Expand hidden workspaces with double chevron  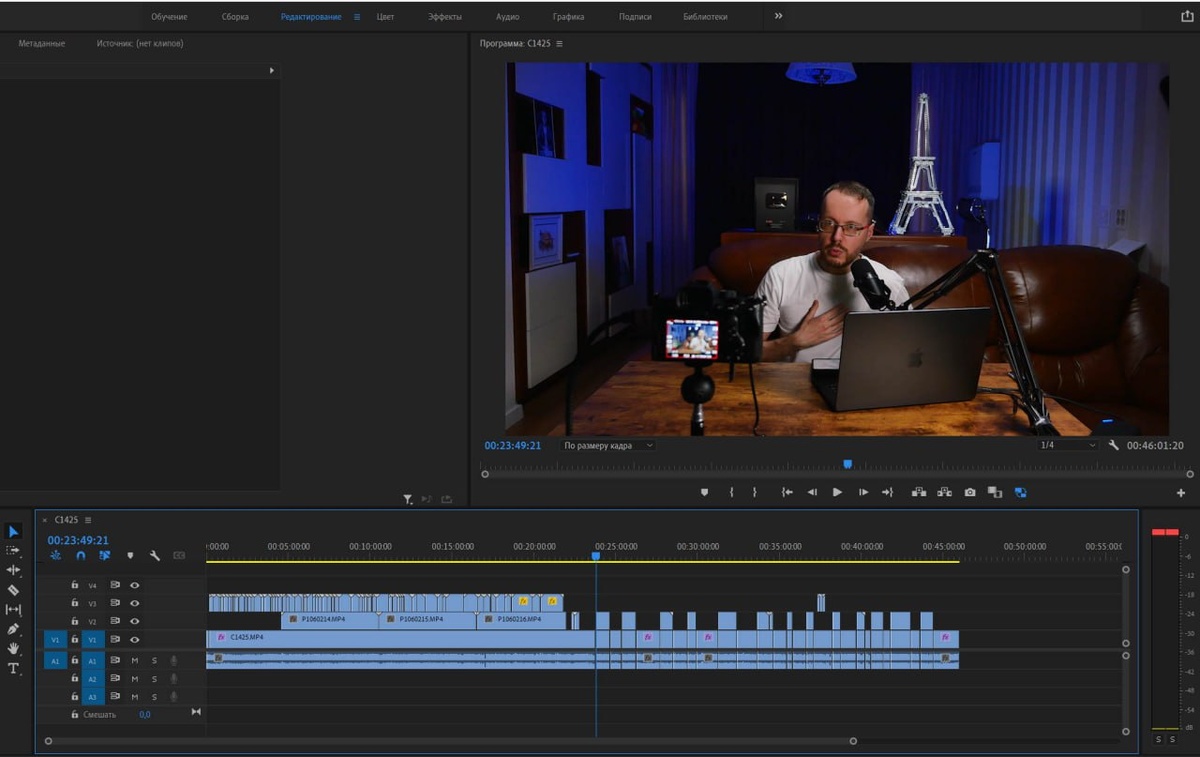click(x=779, y=16)
